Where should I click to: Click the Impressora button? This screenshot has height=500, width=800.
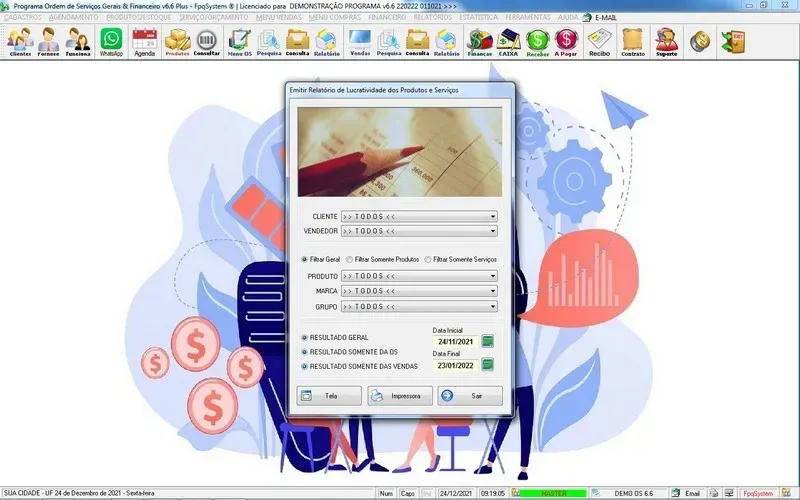pyautogui.click(x=400, y=396)
